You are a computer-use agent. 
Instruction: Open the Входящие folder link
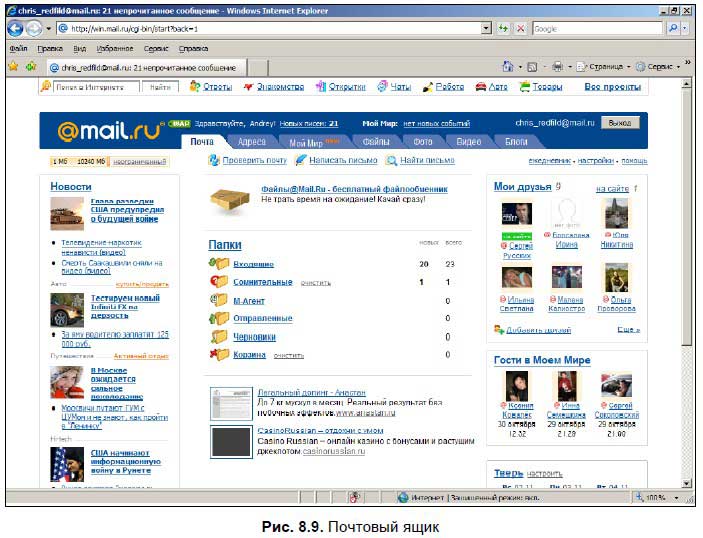tap(253, 264)
